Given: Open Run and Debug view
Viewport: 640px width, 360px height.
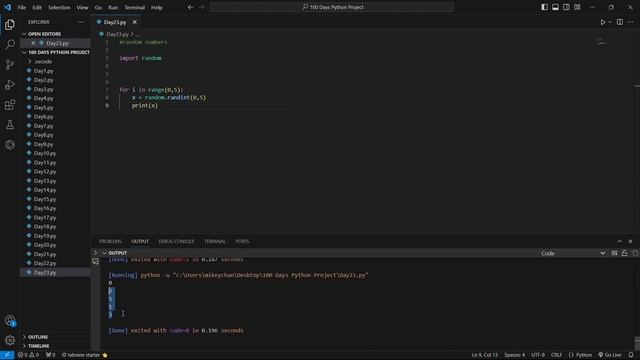Looking at the screenshot, I should tap(10, 84).
